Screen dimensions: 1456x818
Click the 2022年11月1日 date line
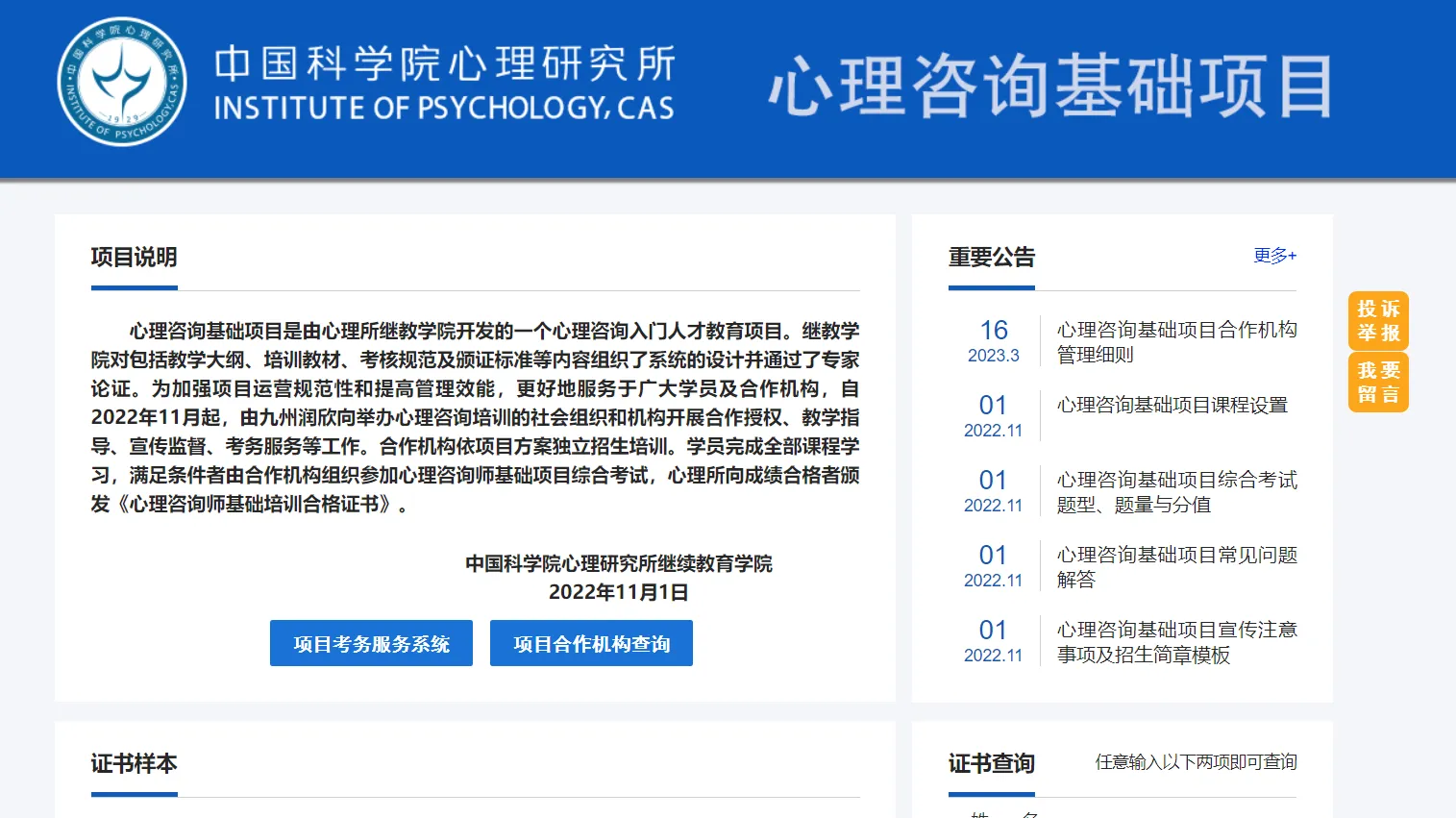618,592
